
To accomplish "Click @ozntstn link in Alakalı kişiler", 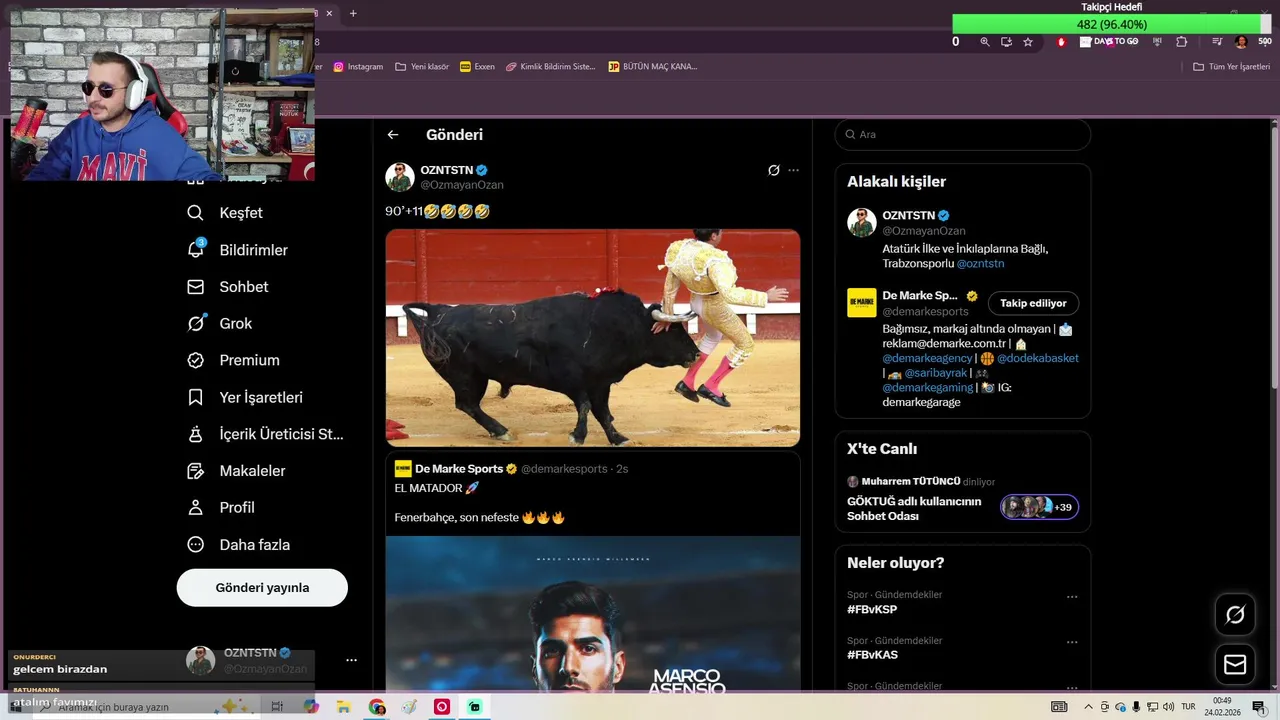I will tap(980, 264).
